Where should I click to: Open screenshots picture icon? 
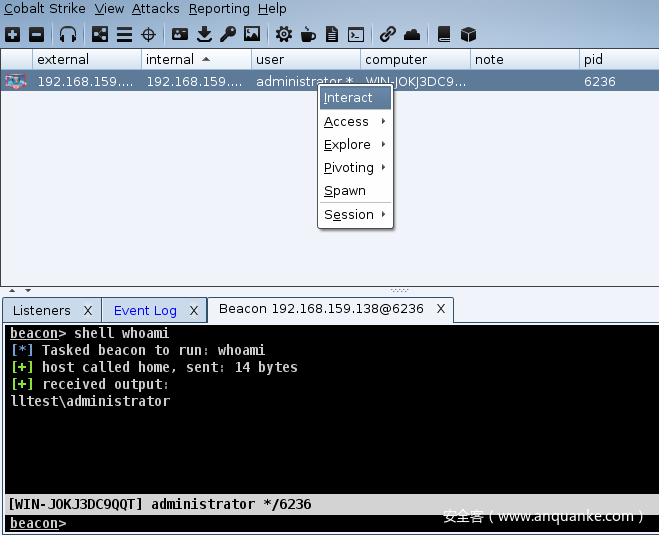pos(252,34)
